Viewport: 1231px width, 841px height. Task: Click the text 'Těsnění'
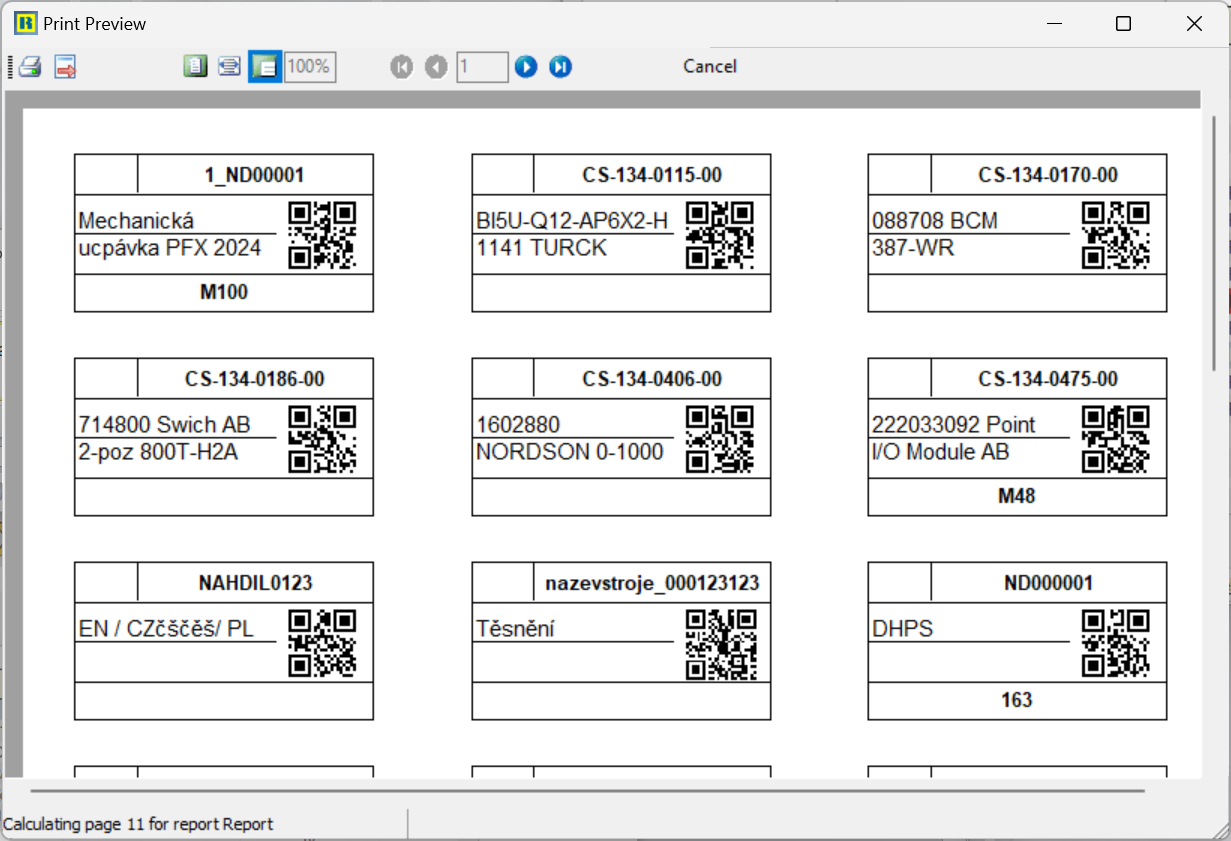515,629
